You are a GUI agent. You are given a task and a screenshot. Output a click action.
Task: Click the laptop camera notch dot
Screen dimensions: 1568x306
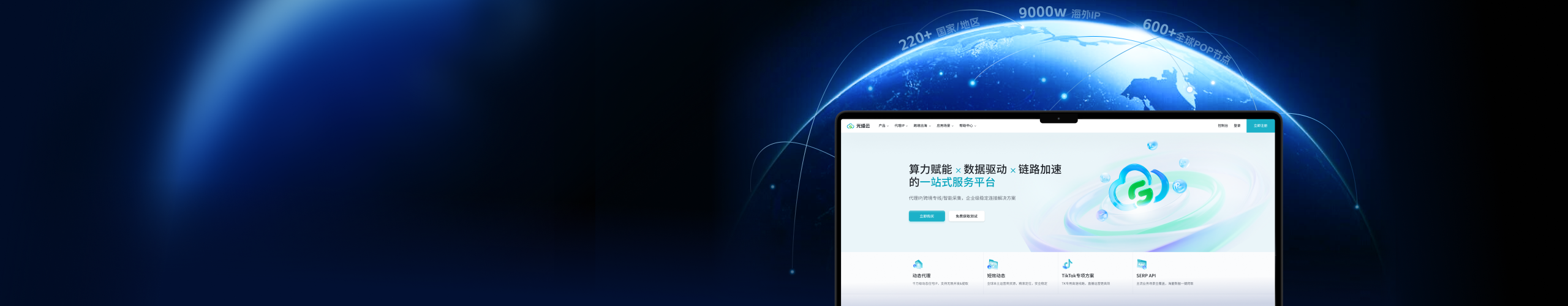1058,119
